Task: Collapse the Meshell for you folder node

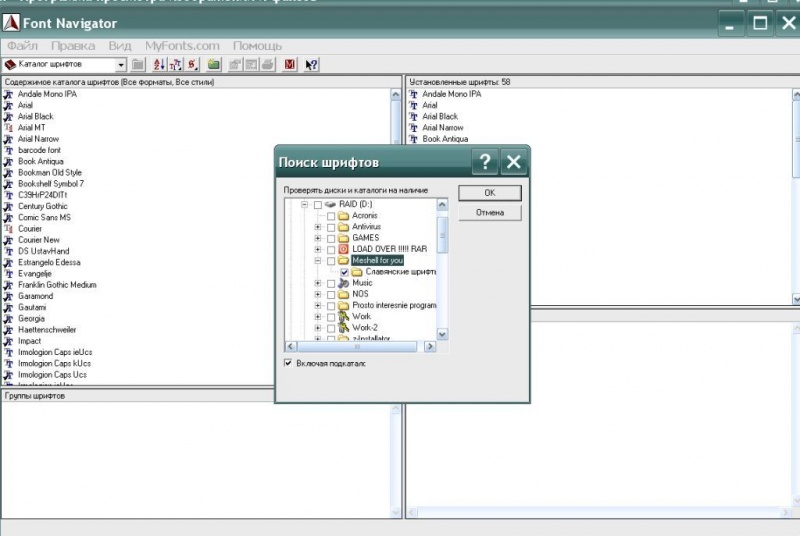Action: (x=318, y=261)
